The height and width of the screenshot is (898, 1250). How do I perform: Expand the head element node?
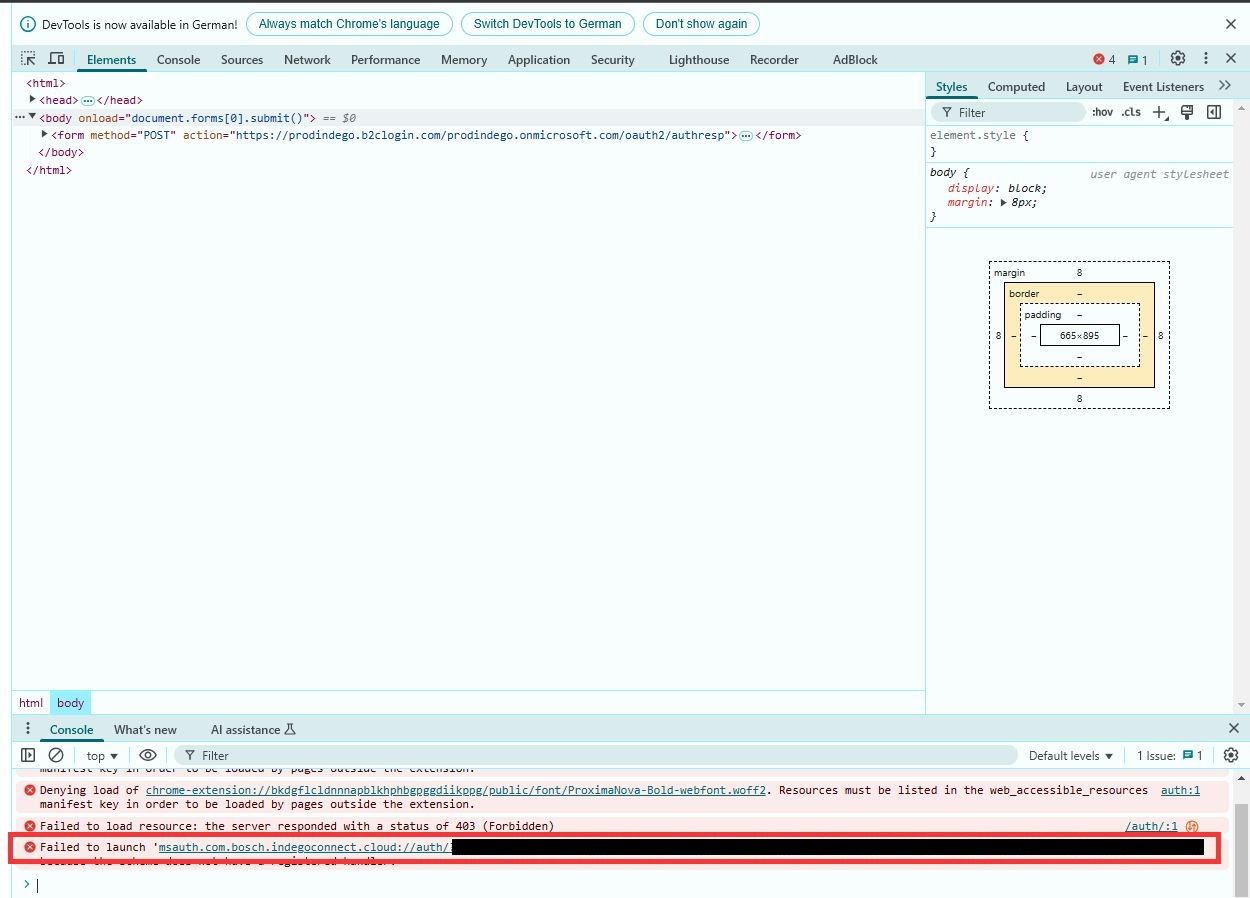coord(33,99)
